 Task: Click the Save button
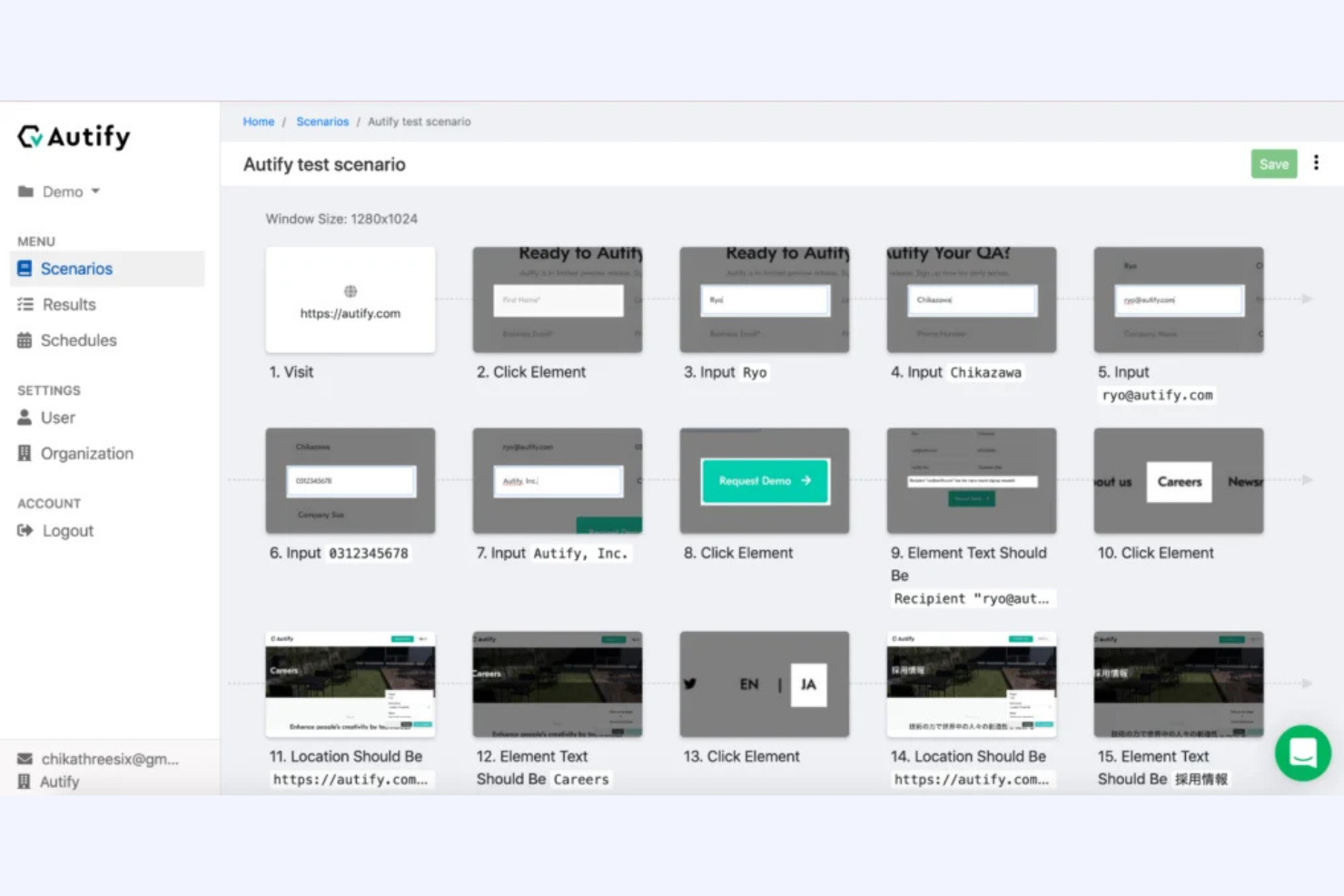tap(1274, 163)
